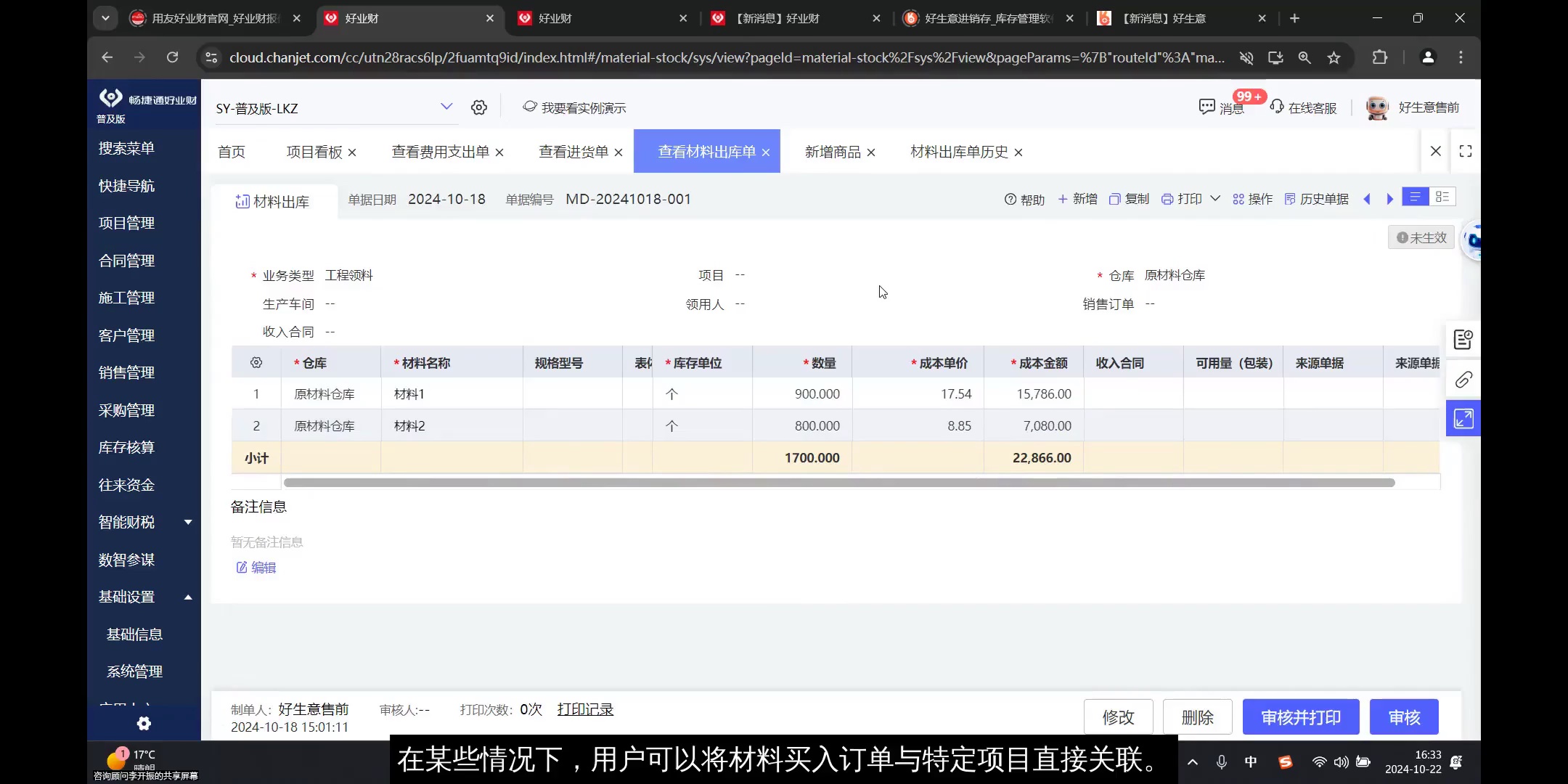
Task: Click the horizontal table scrollbar
Action: [x=839, y=483]
